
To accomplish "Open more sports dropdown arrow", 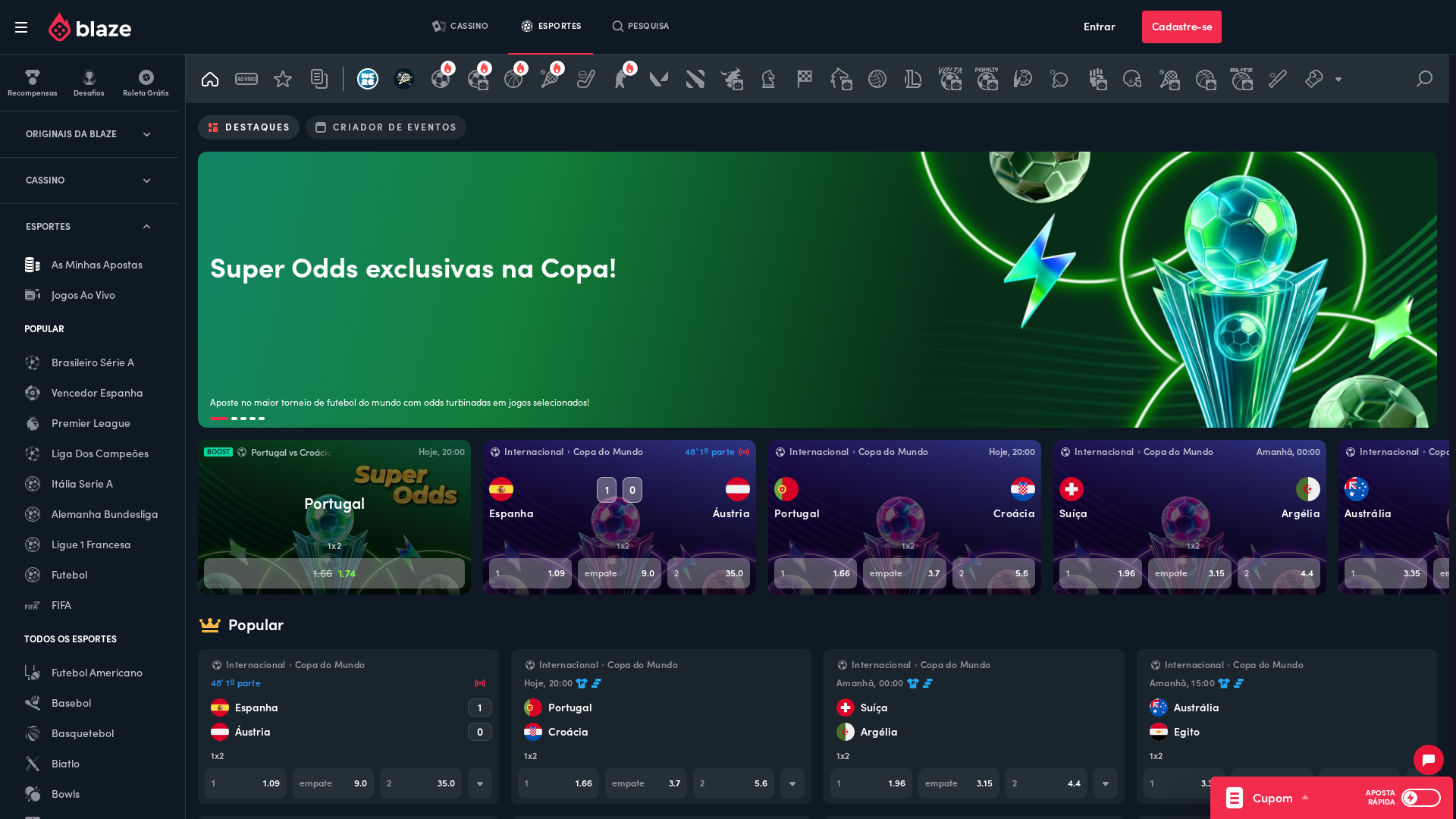I will pyautogui.click(x=1338, y=79).
